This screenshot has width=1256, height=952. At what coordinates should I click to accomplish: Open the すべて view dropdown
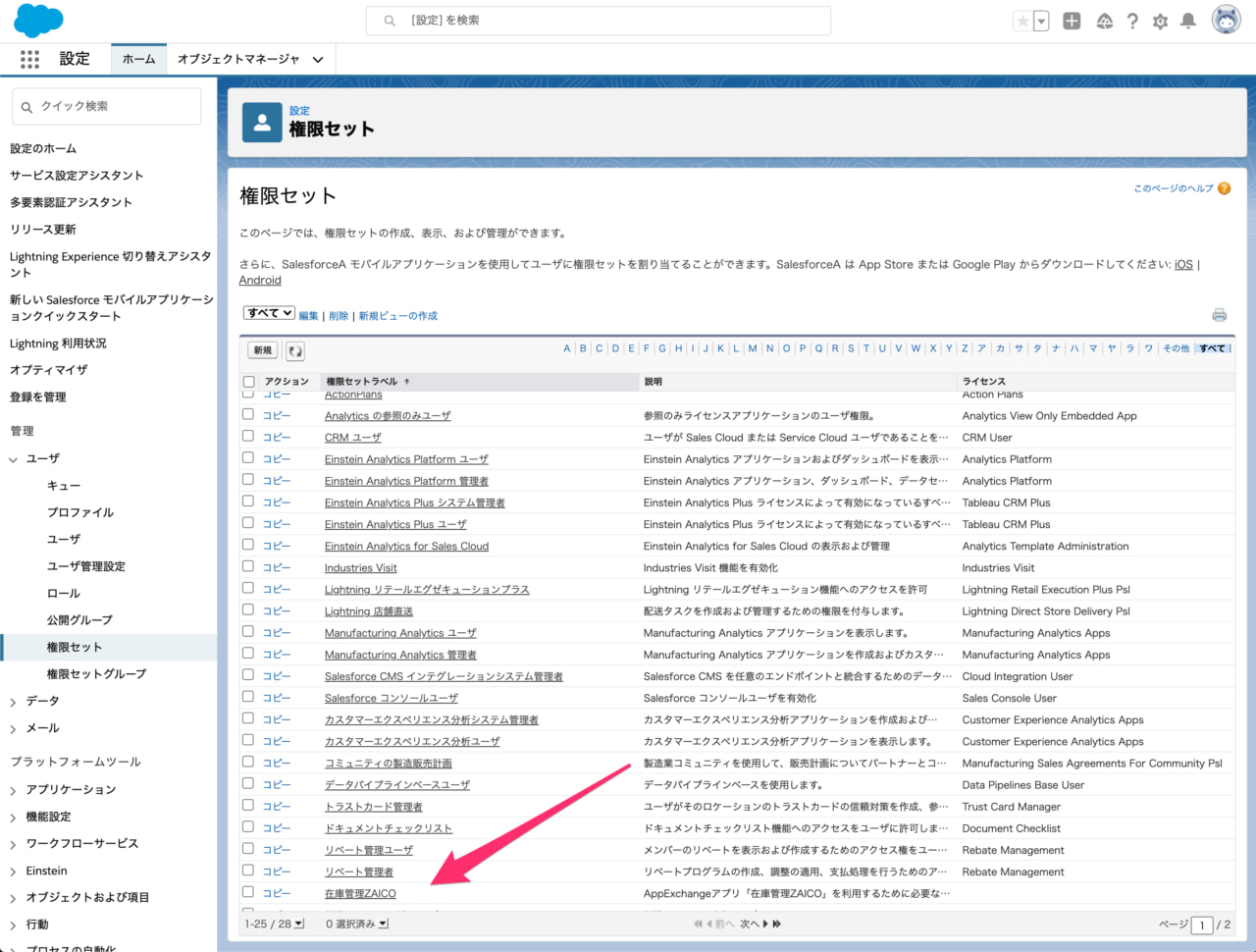point(269,313)
